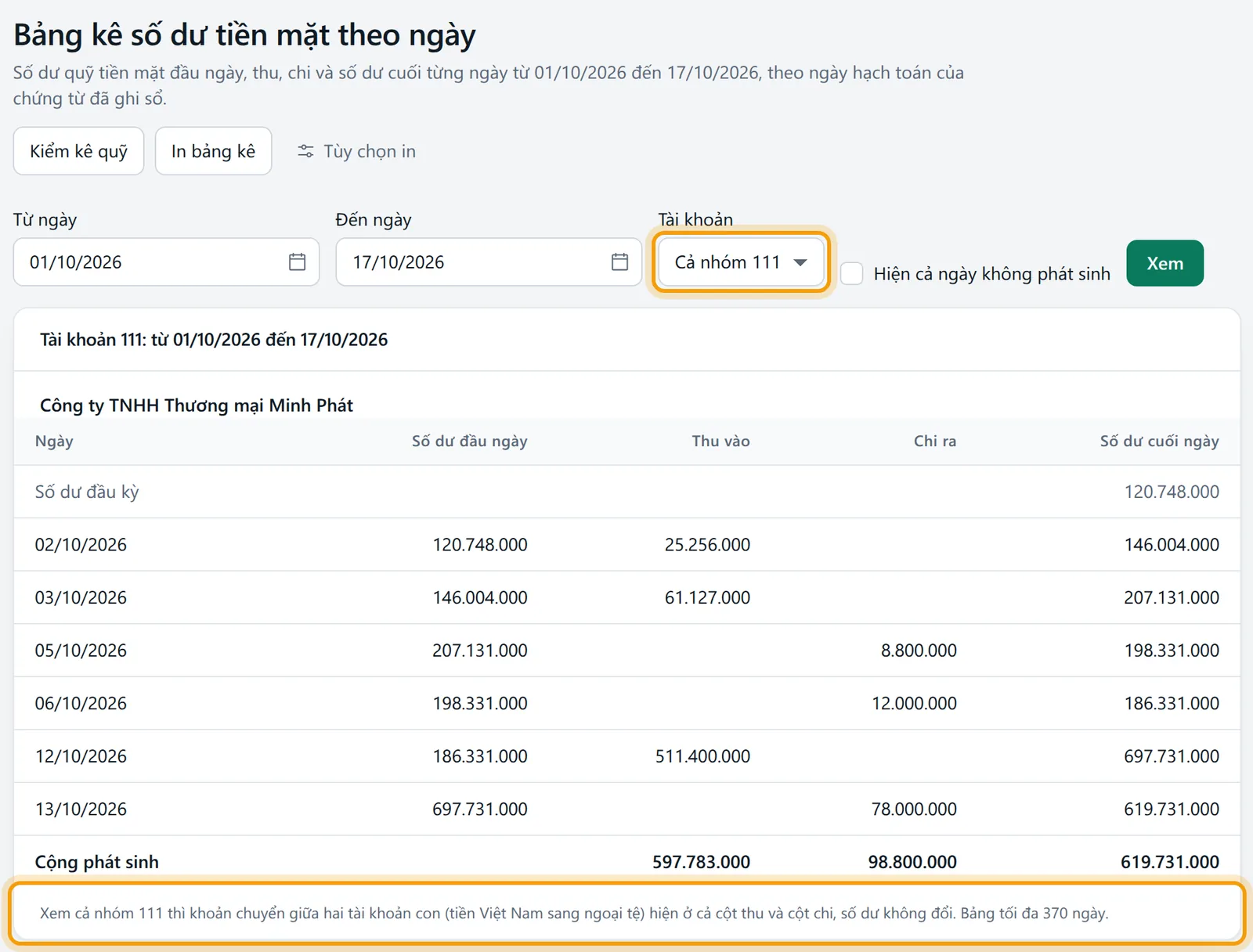
Task: Click Công ty TNHH Thương mại Minh Phát heading
Action: coord(197,406)
